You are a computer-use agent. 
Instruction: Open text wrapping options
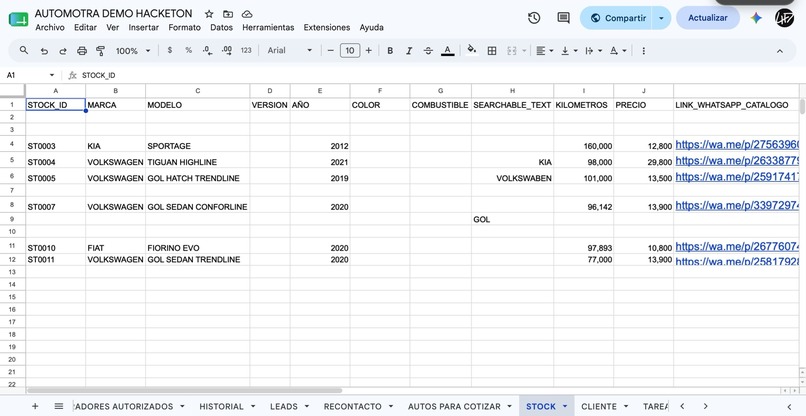pos(593,50)
